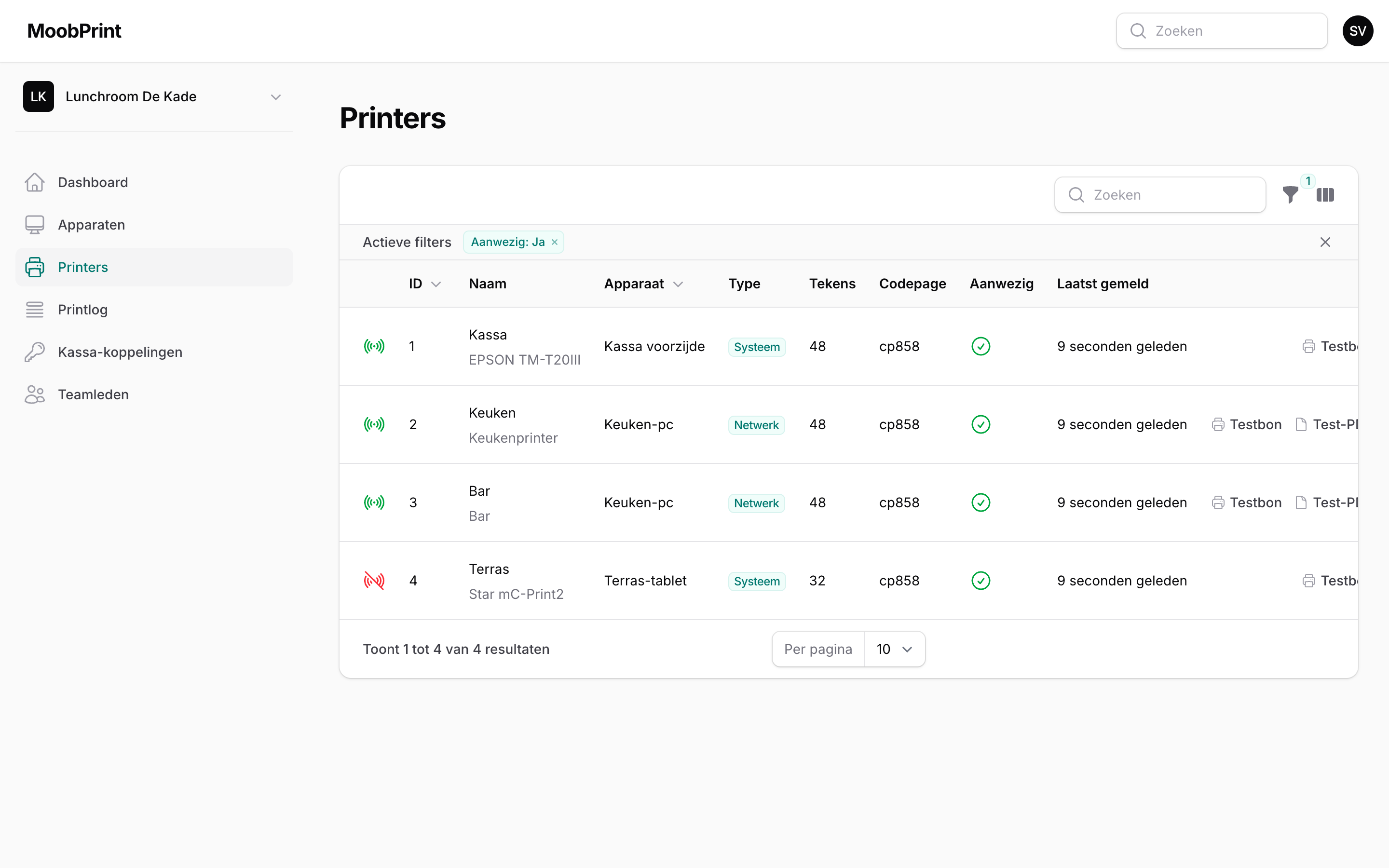This screenshot has height=868, width=1389.
Task: Click Testbon button in Kassa row
Action: [1329, 346]
